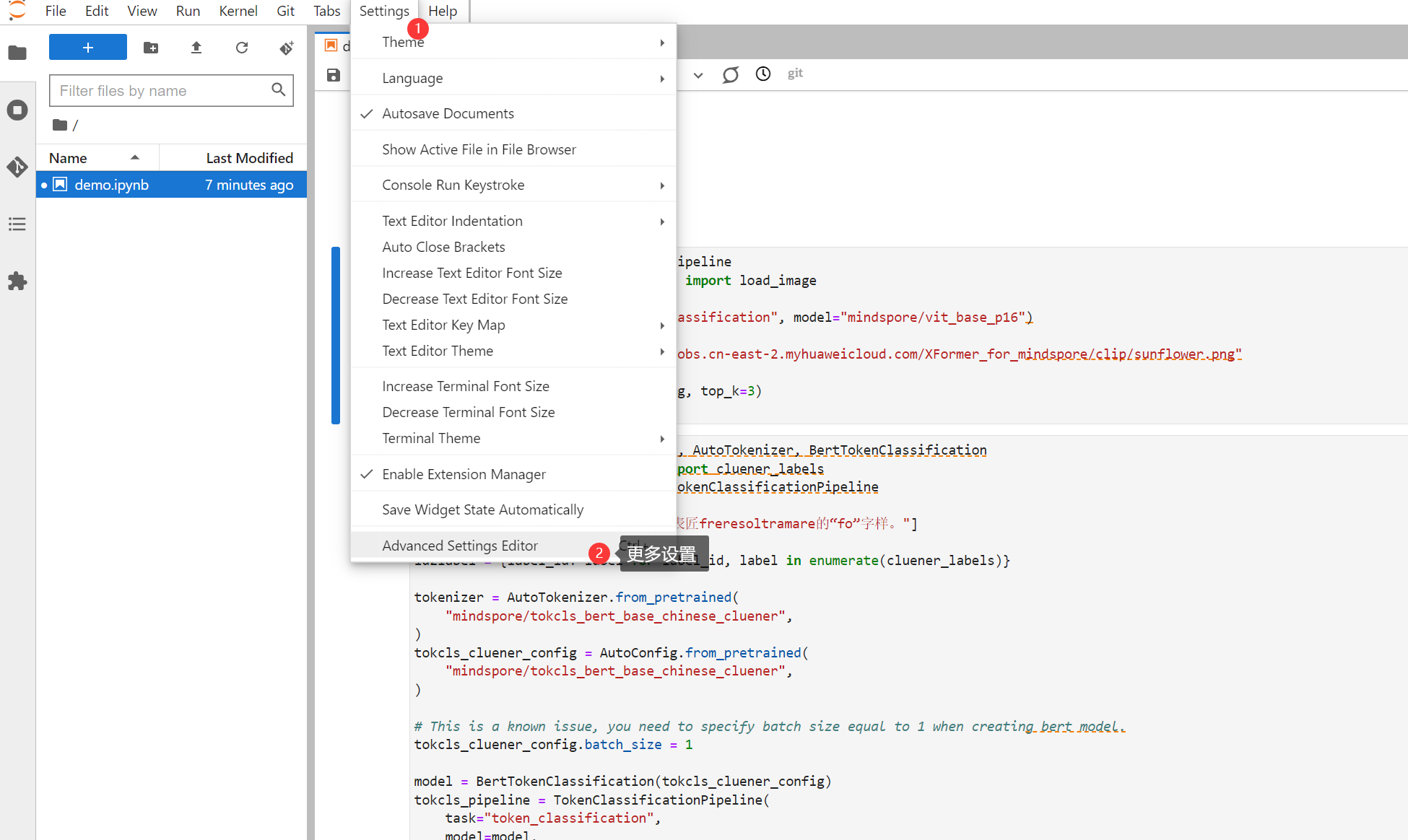Open the running terminals and kernels panel
1408x840 pixels.
17,110
